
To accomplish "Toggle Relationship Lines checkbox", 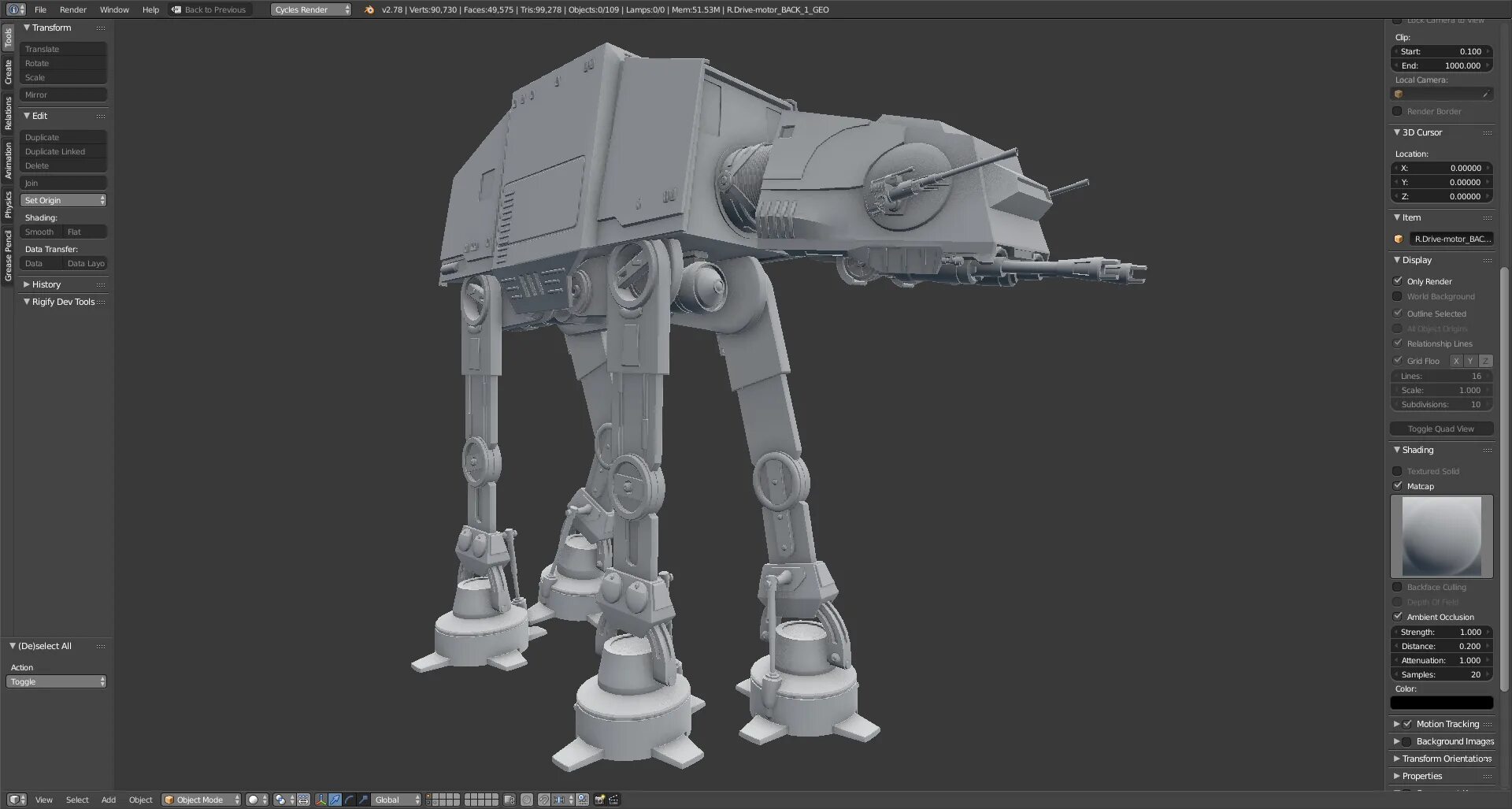I will (x=1398, y=343).
